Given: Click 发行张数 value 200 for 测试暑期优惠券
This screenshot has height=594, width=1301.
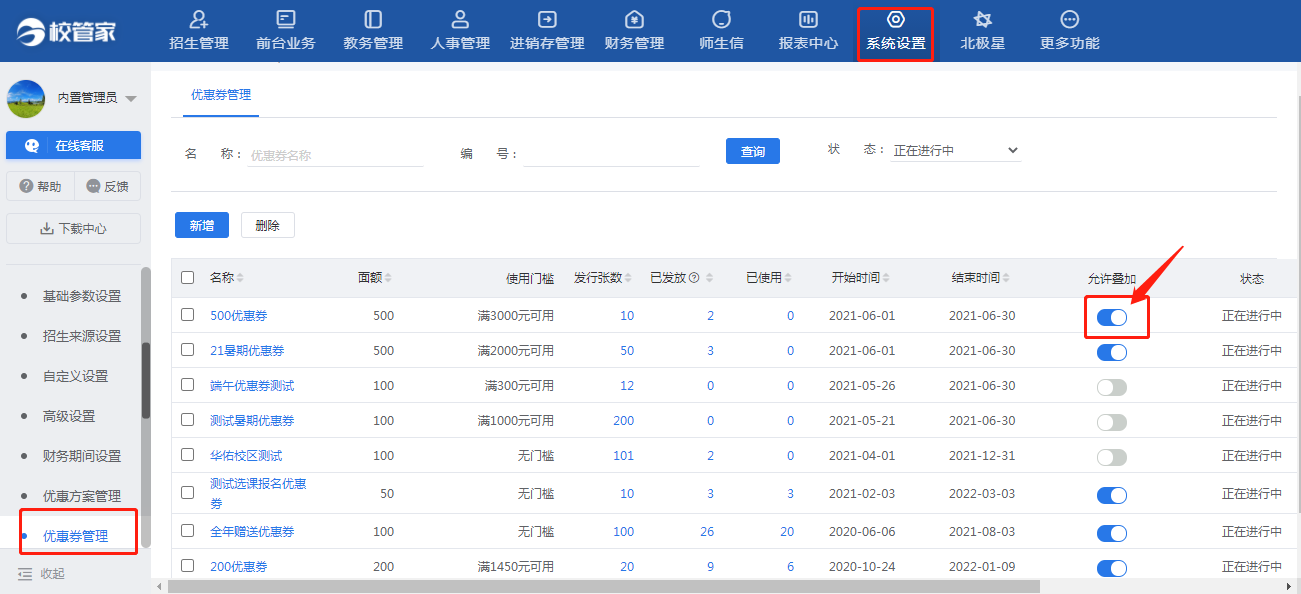Looking at the screenshot, I should [624, 421].
